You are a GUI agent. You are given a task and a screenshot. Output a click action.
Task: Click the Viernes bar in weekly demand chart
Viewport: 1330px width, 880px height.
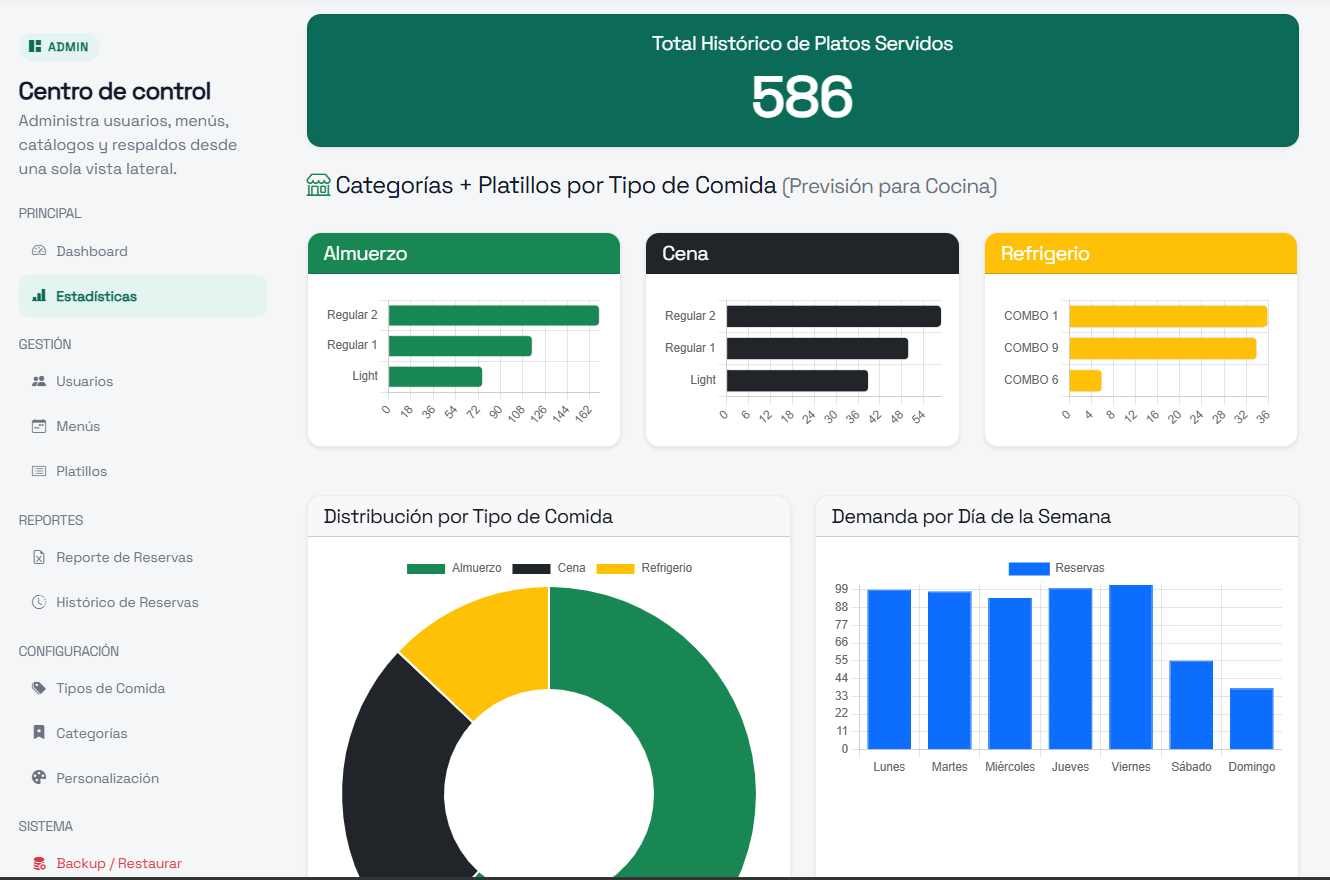pos(1131,667)
